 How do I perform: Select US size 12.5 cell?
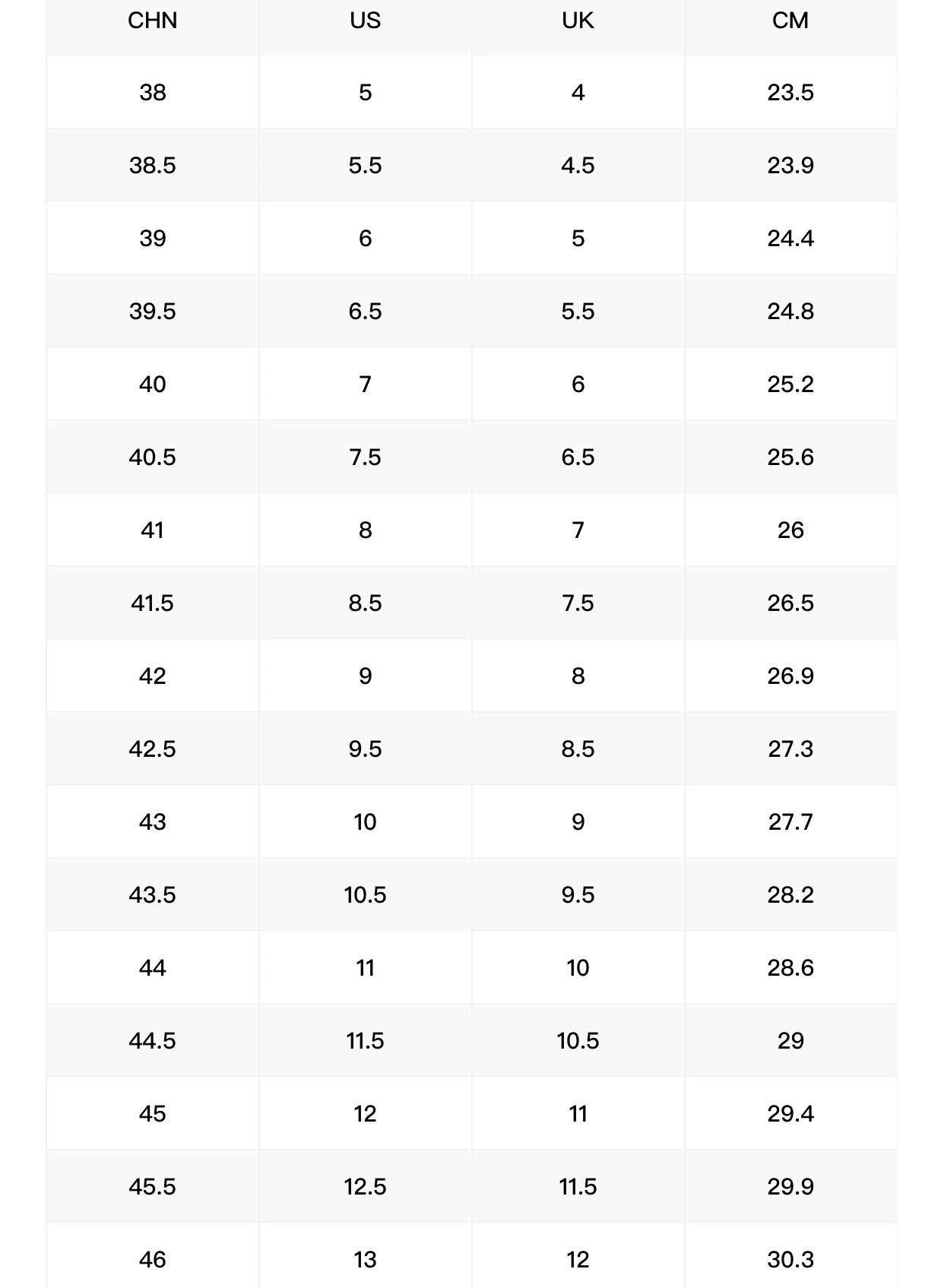[x=366, y=1186]
